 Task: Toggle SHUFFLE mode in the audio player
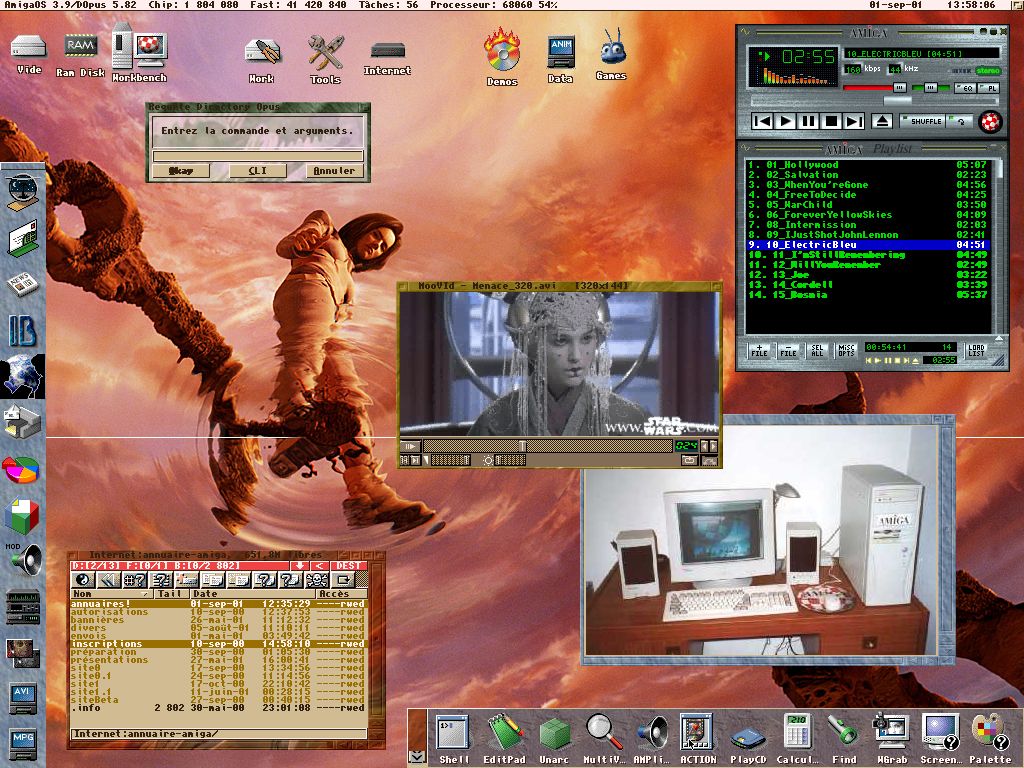click(x=922, y=121)
